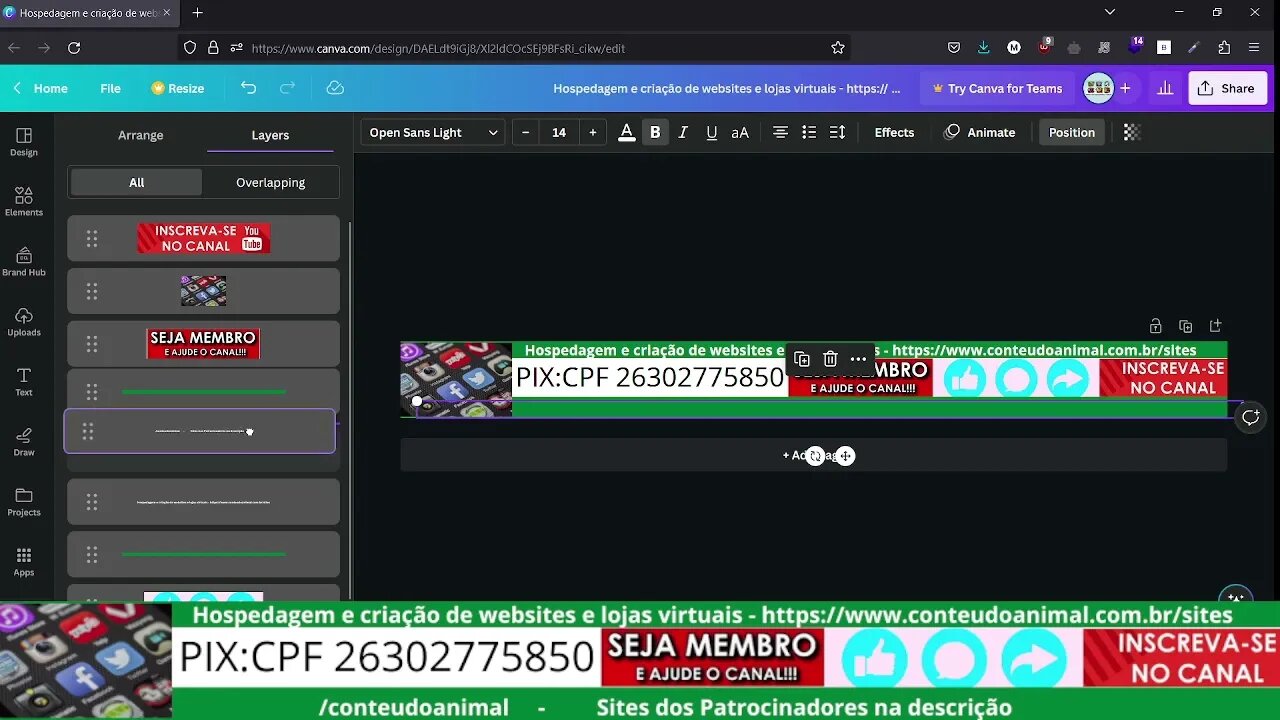The height and width of the screenshot is (720, 1280).
Task: Click the font size field showing 14
Action: tap(559, 132)
